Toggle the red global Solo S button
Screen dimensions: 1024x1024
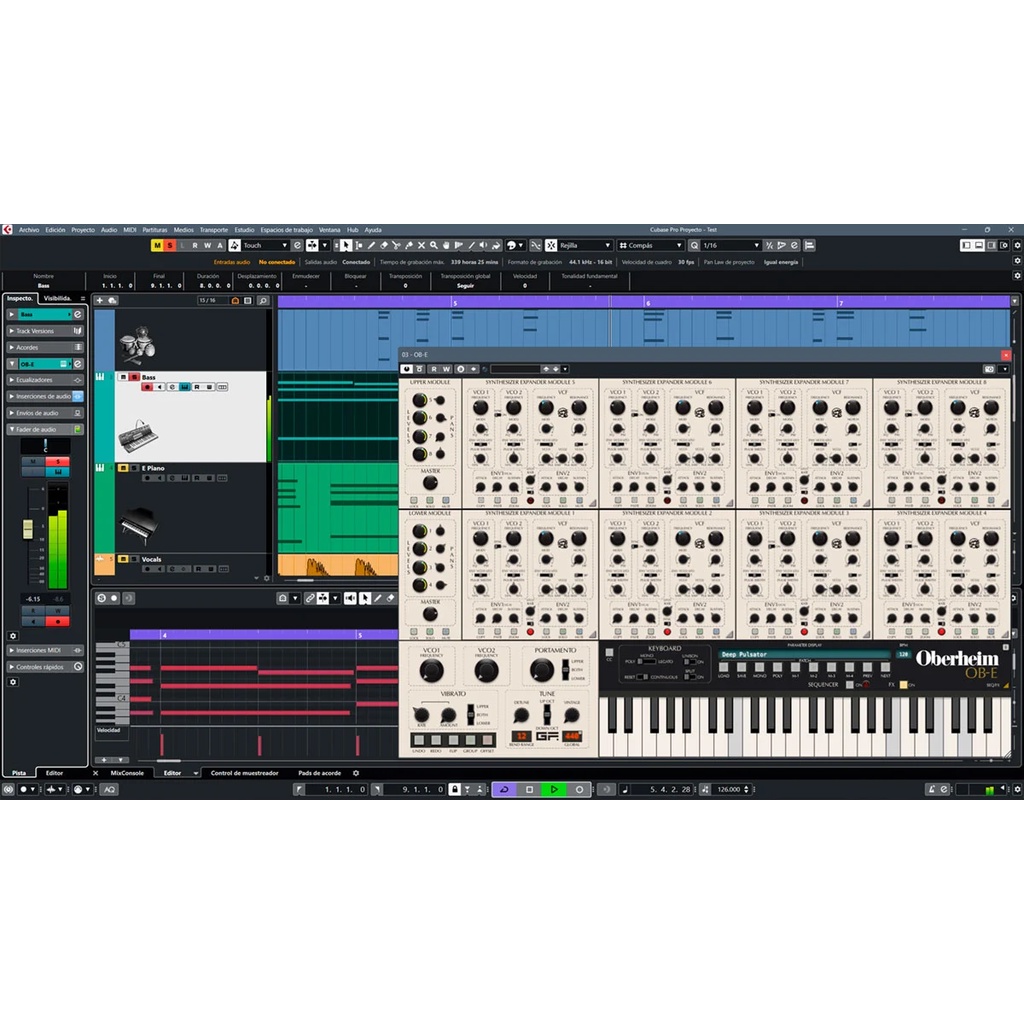170,246
